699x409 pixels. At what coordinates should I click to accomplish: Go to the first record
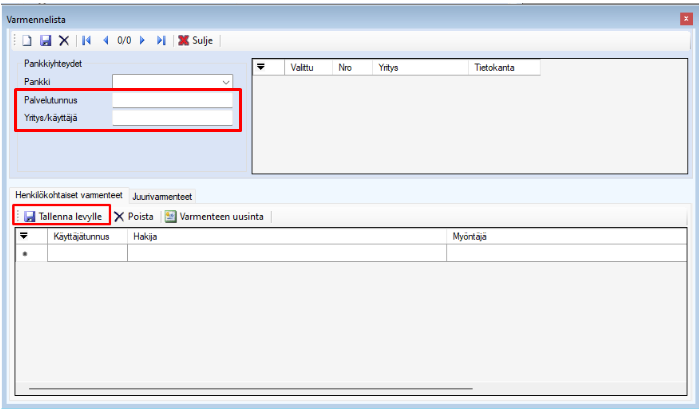87,40
